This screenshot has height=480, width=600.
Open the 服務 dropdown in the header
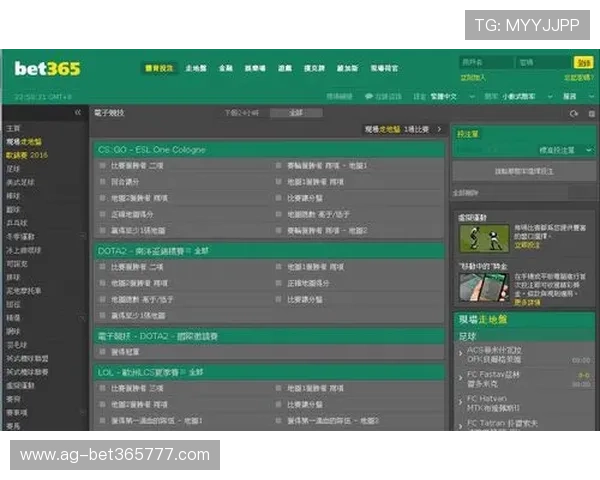click(579, 96)
